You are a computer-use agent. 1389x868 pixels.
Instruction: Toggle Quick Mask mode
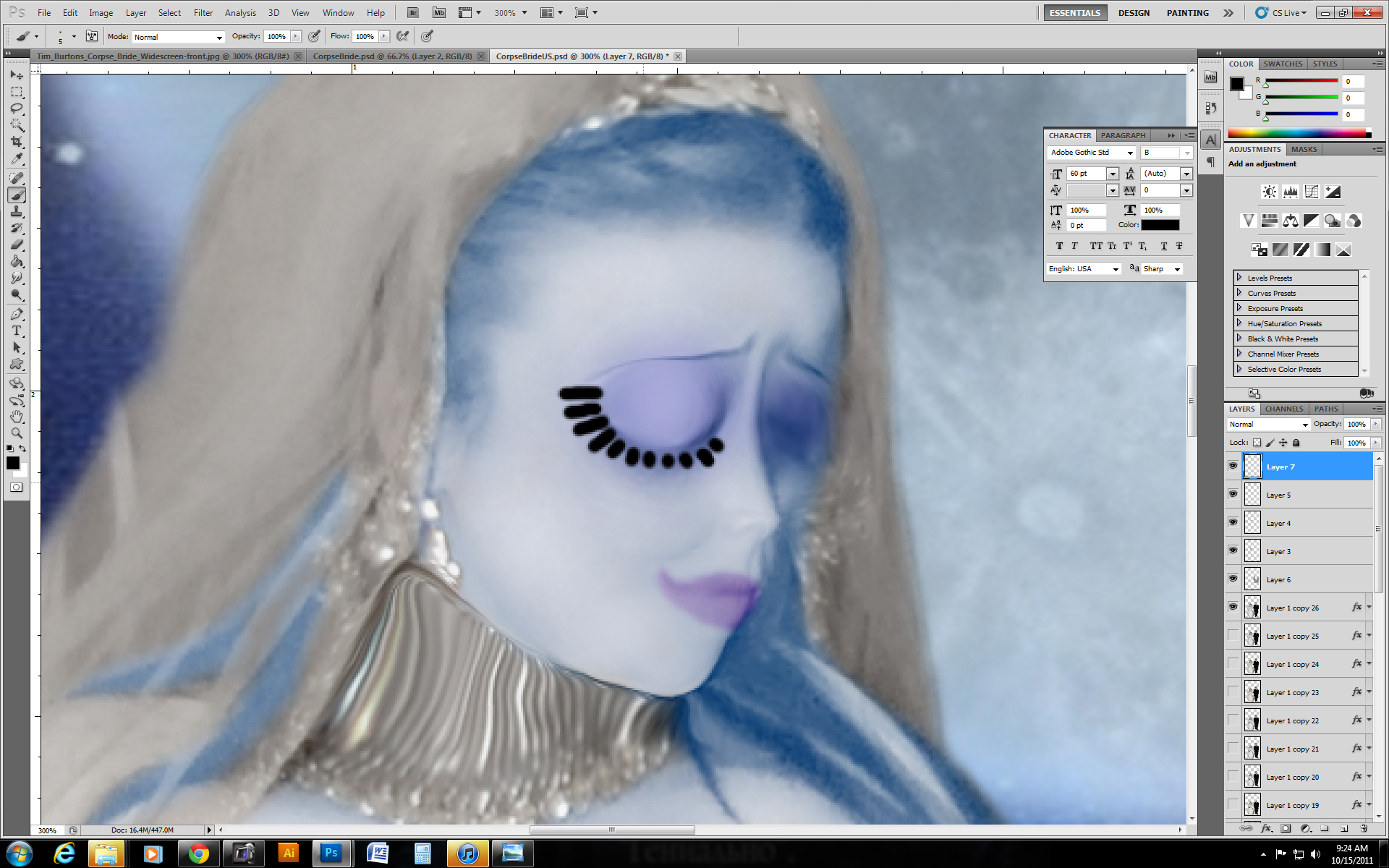click(x=16, y=488)
